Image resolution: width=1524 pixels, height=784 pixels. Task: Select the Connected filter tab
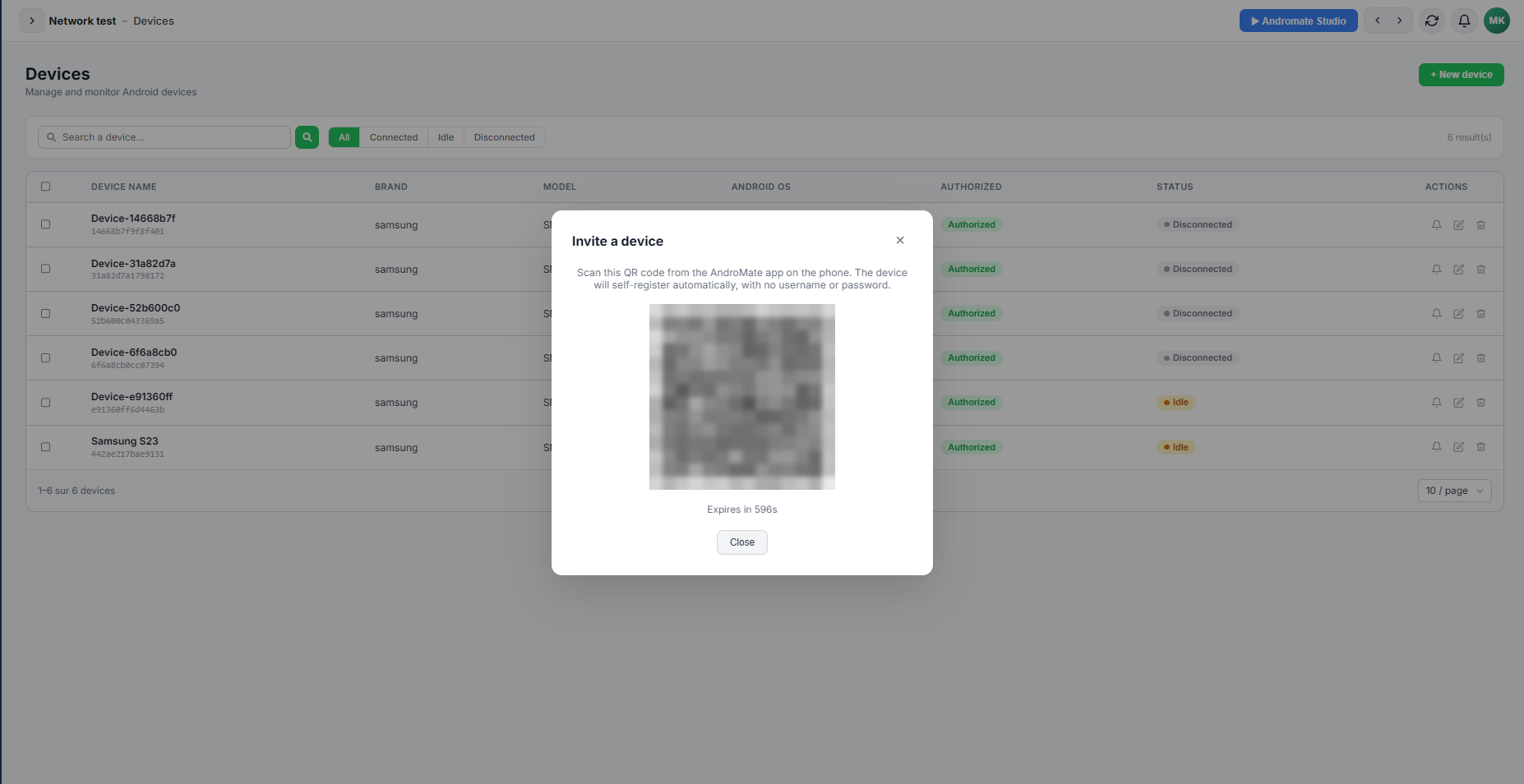[394, 137]
